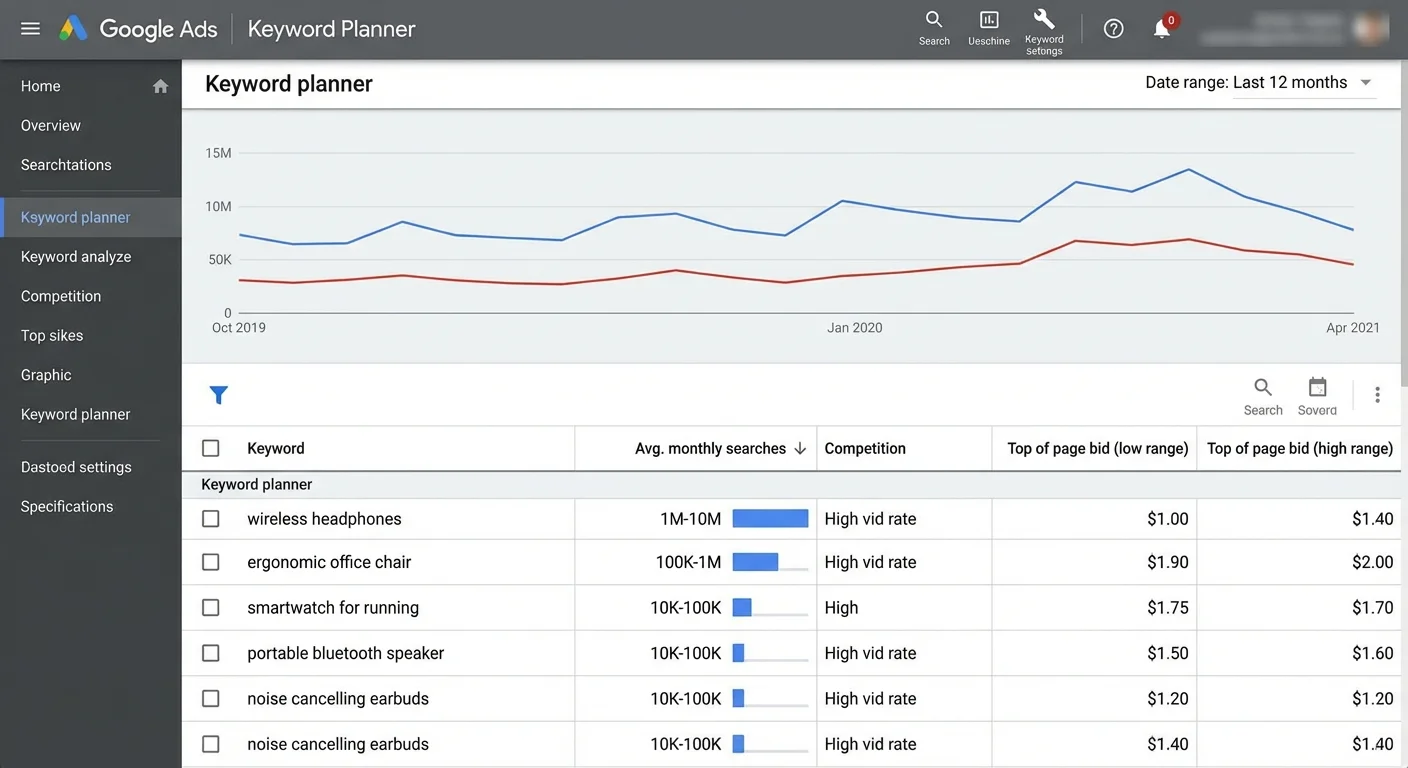The height and width of the screenshot is (768, 1408).
Task: Check the $1.20 noise cancelling earbuds checkbox
Action: pos(210,699)
